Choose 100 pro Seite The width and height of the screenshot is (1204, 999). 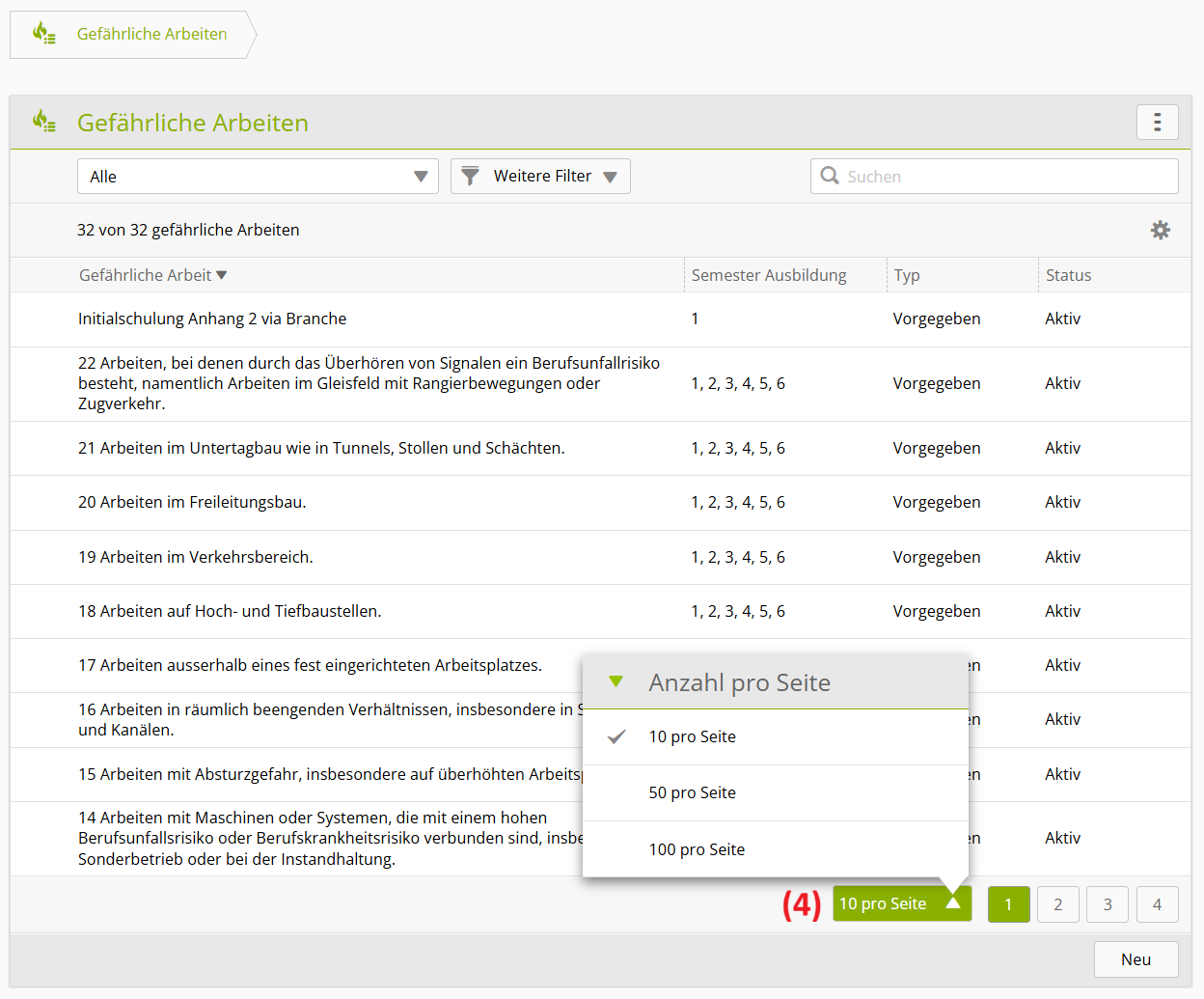click(697, 849)
